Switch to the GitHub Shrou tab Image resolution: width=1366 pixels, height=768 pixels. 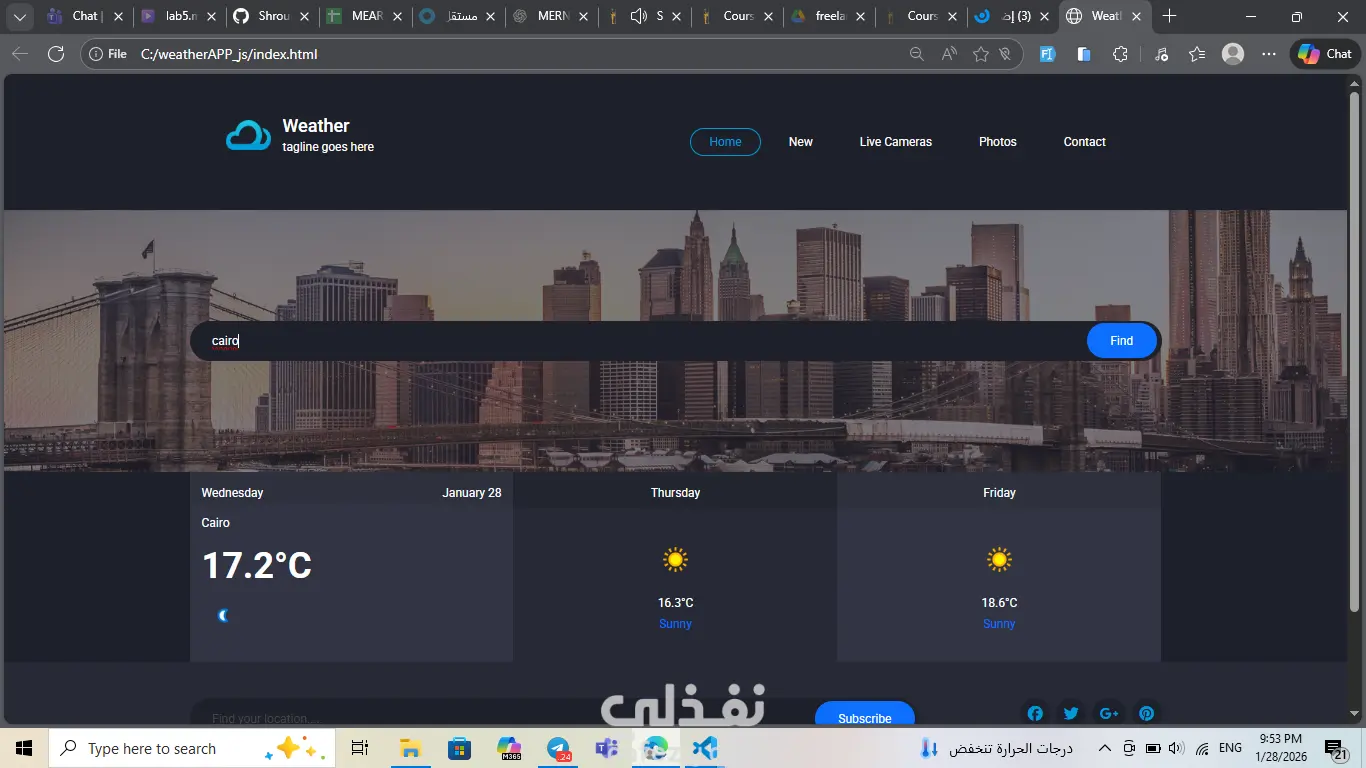point(271,16)
